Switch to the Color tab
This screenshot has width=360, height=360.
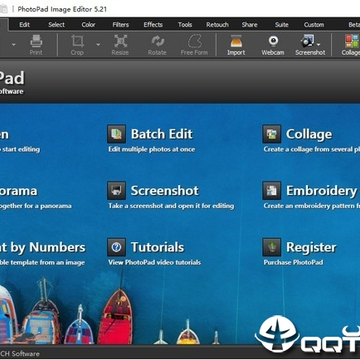pos(88,25)
